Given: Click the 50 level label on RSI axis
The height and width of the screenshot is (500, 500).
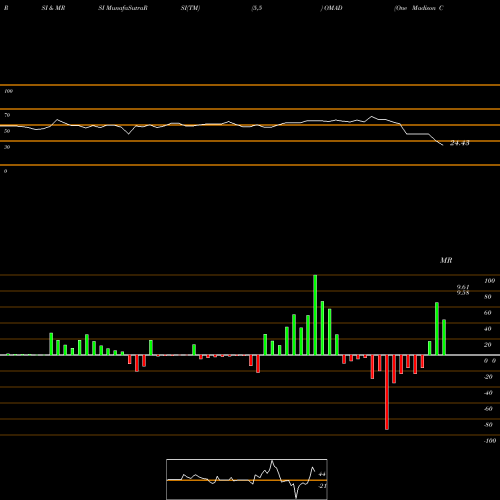Looking at the screenshot, I should [x=7, y=131].
